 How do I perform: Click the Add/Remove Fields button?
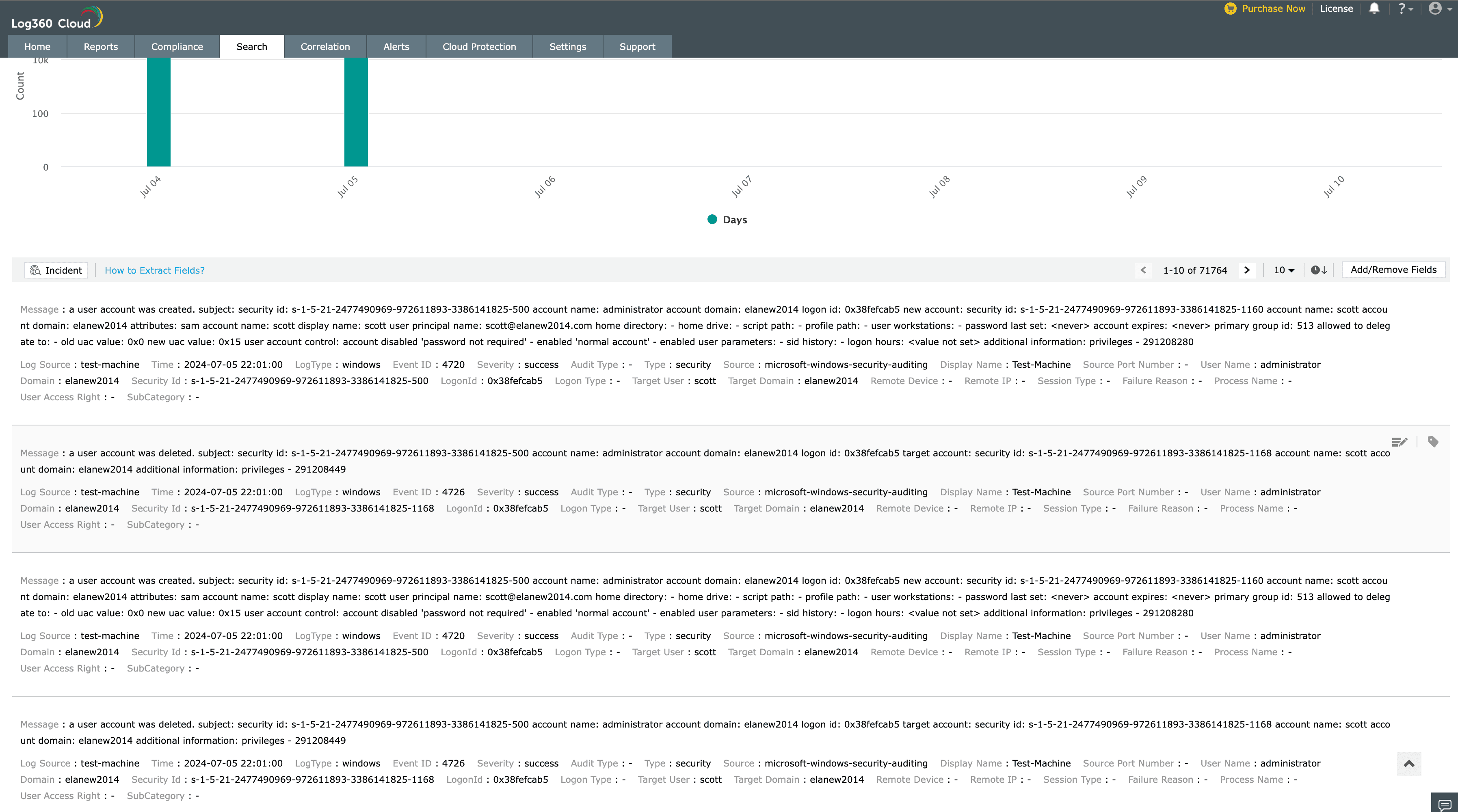(x=1393, y=270)
